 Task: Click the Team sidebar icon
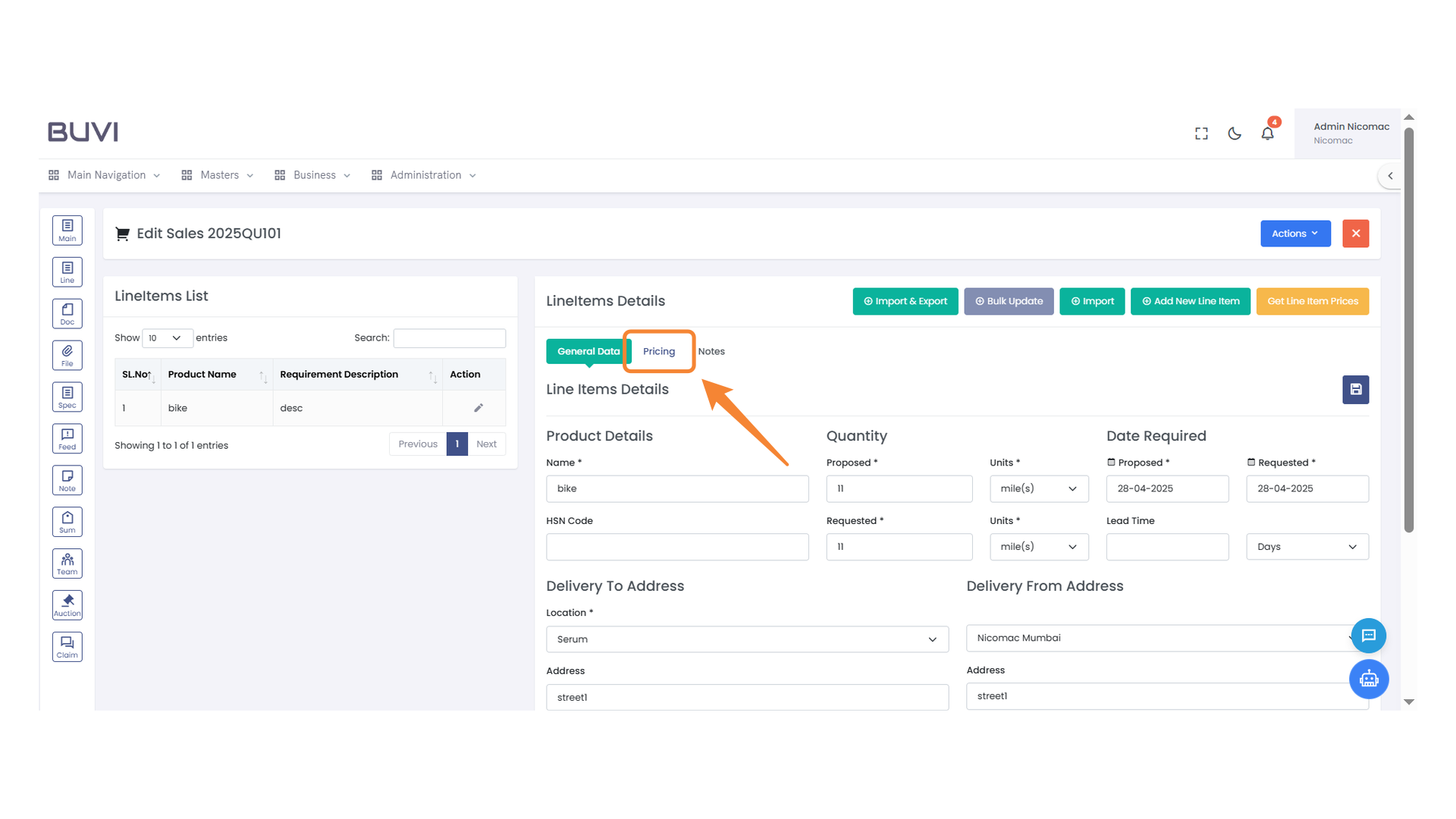(x=67, y=563)
